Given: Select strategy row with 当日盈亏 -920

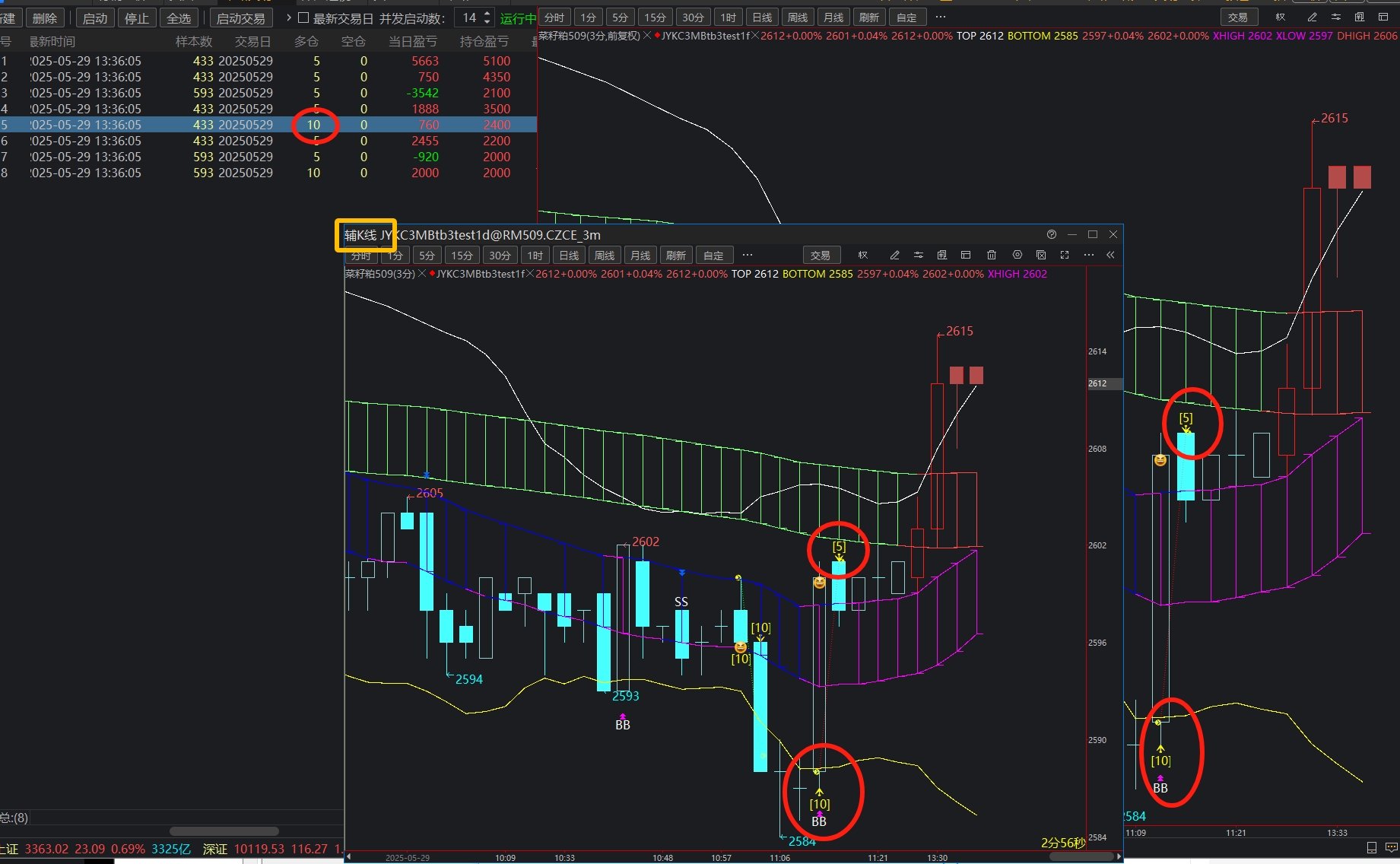Looking at the screenshot, I should 268,157.
